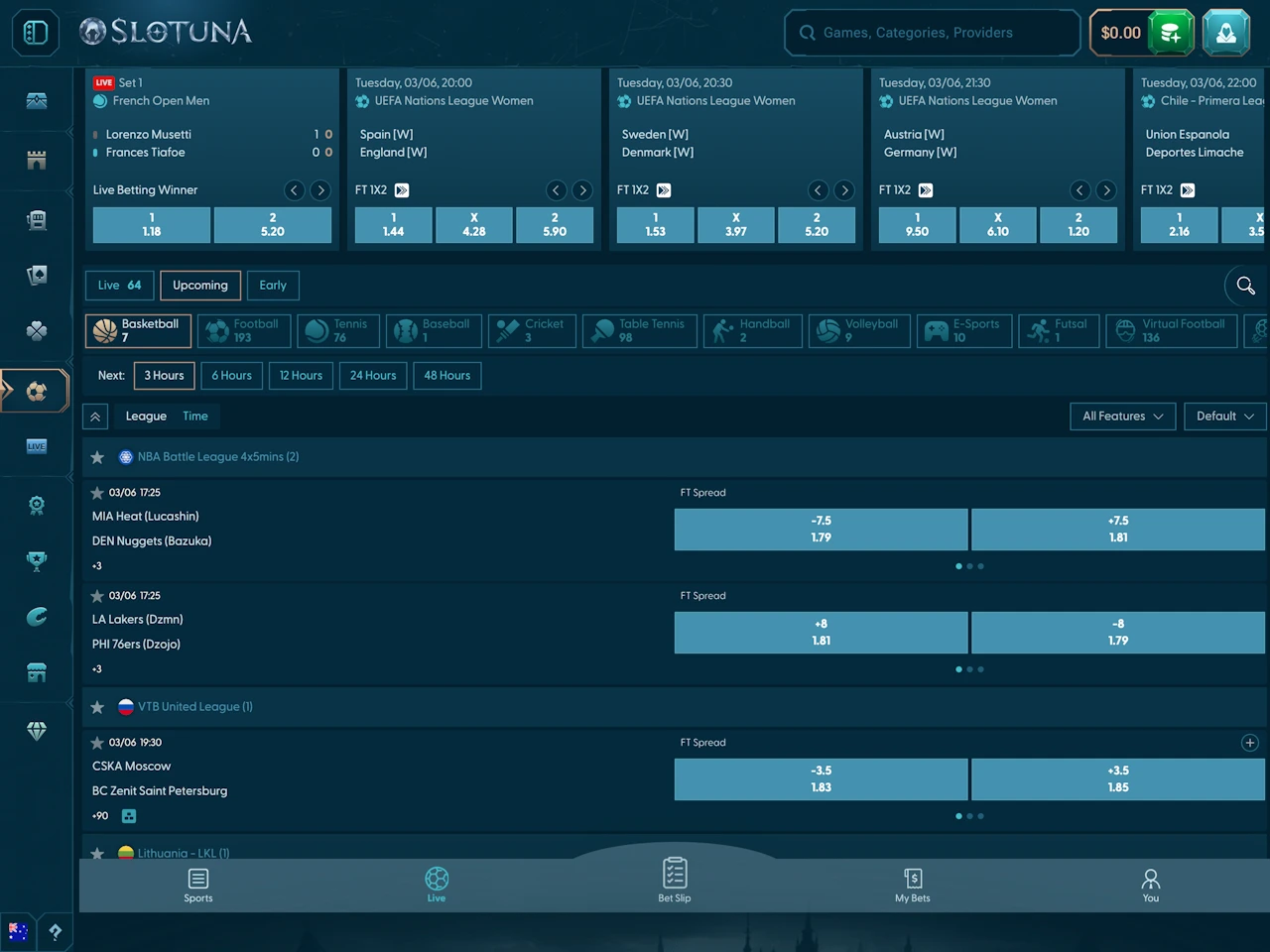Select the 24 Hours filter
1270x952 pixels.
pyautogui.click(x=372, y=376)
